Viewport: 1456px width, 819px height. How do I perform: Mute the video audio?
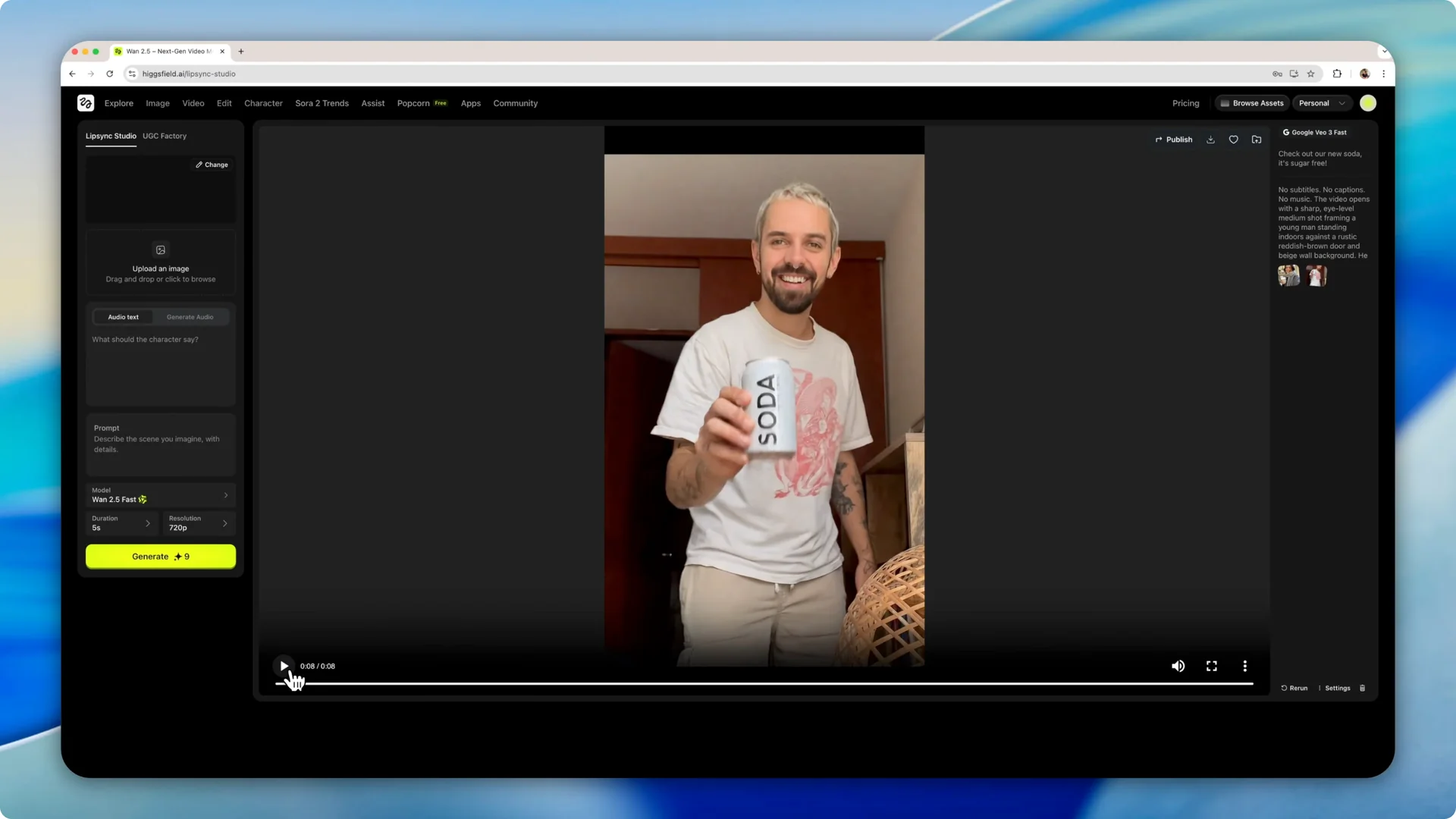1178,666
